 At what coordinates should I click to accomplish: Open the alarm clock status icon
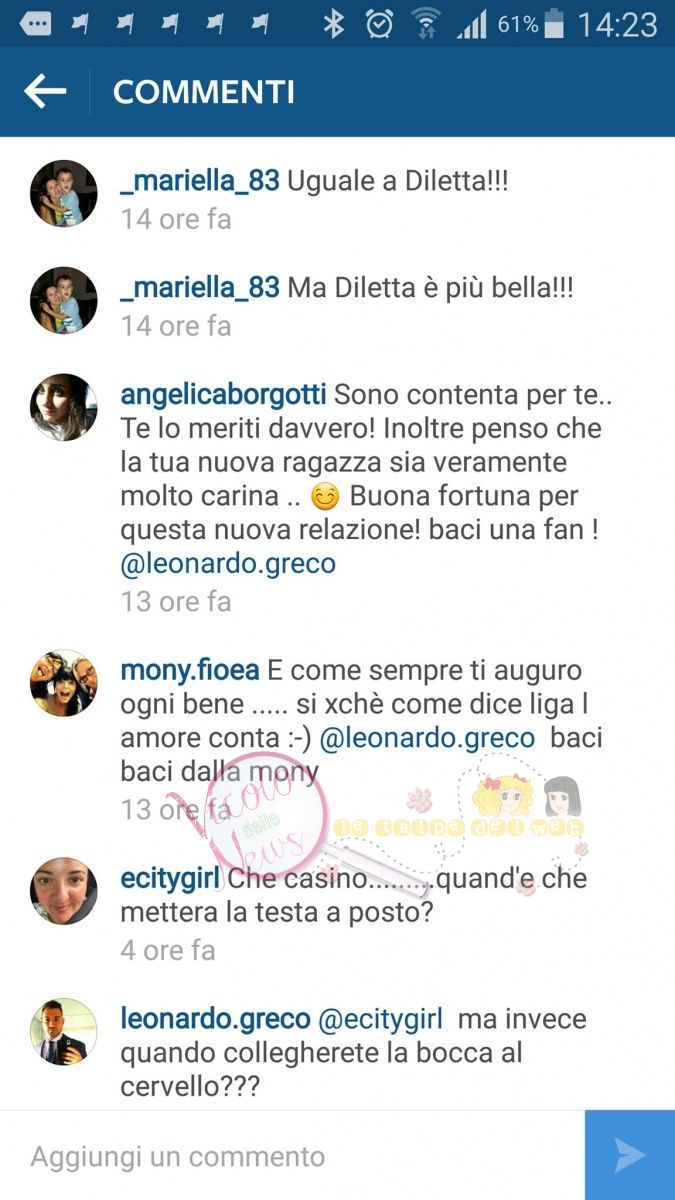[x=379, y=24]
